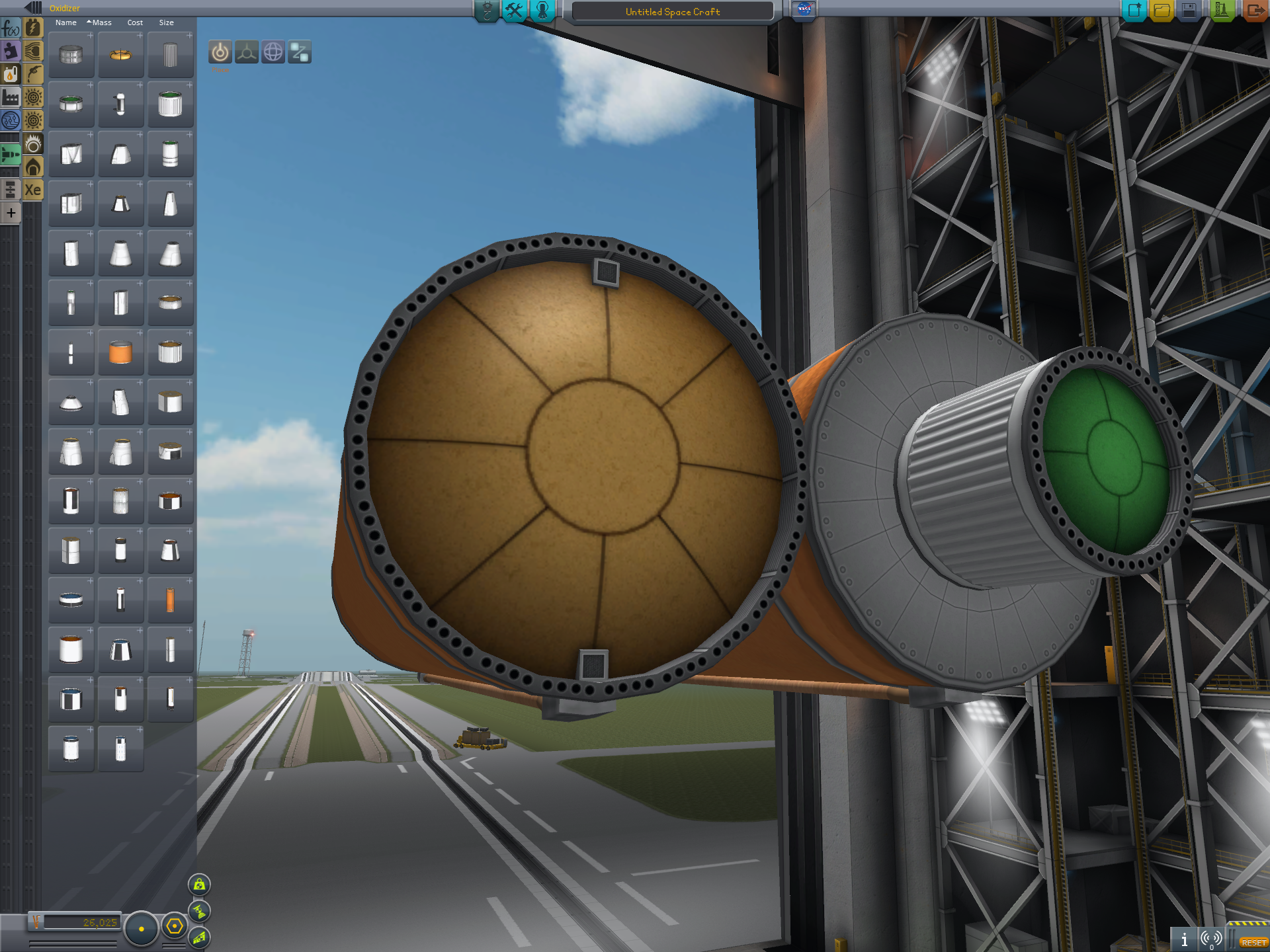Toggle angle snap hexagon button
Image resolution: width=1270 pixels, height=952 pixels.
click(x=175, y=926)
